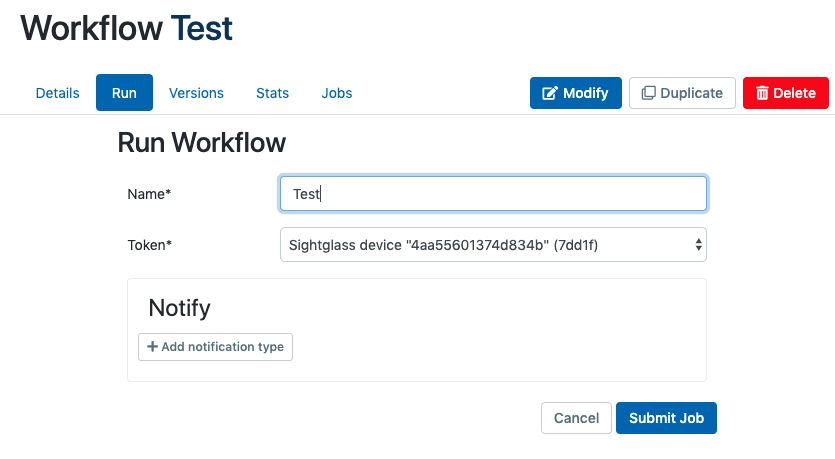Switch to the Versions tab
The width and height of the screenshot is (835, 459).
pos(196,93)
